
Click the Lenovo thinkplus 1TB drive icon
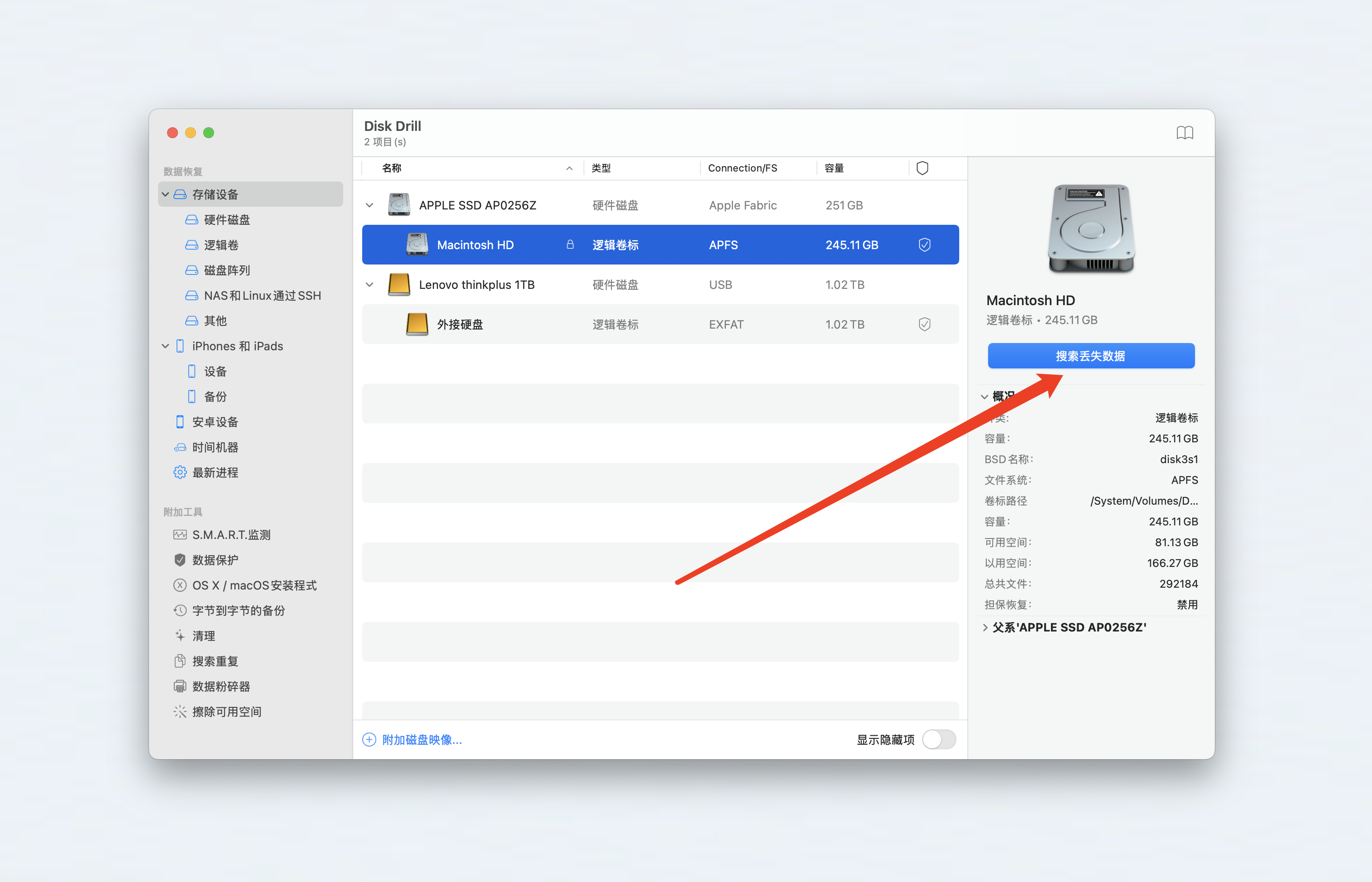pyautogui.click(x=399, y=285)
